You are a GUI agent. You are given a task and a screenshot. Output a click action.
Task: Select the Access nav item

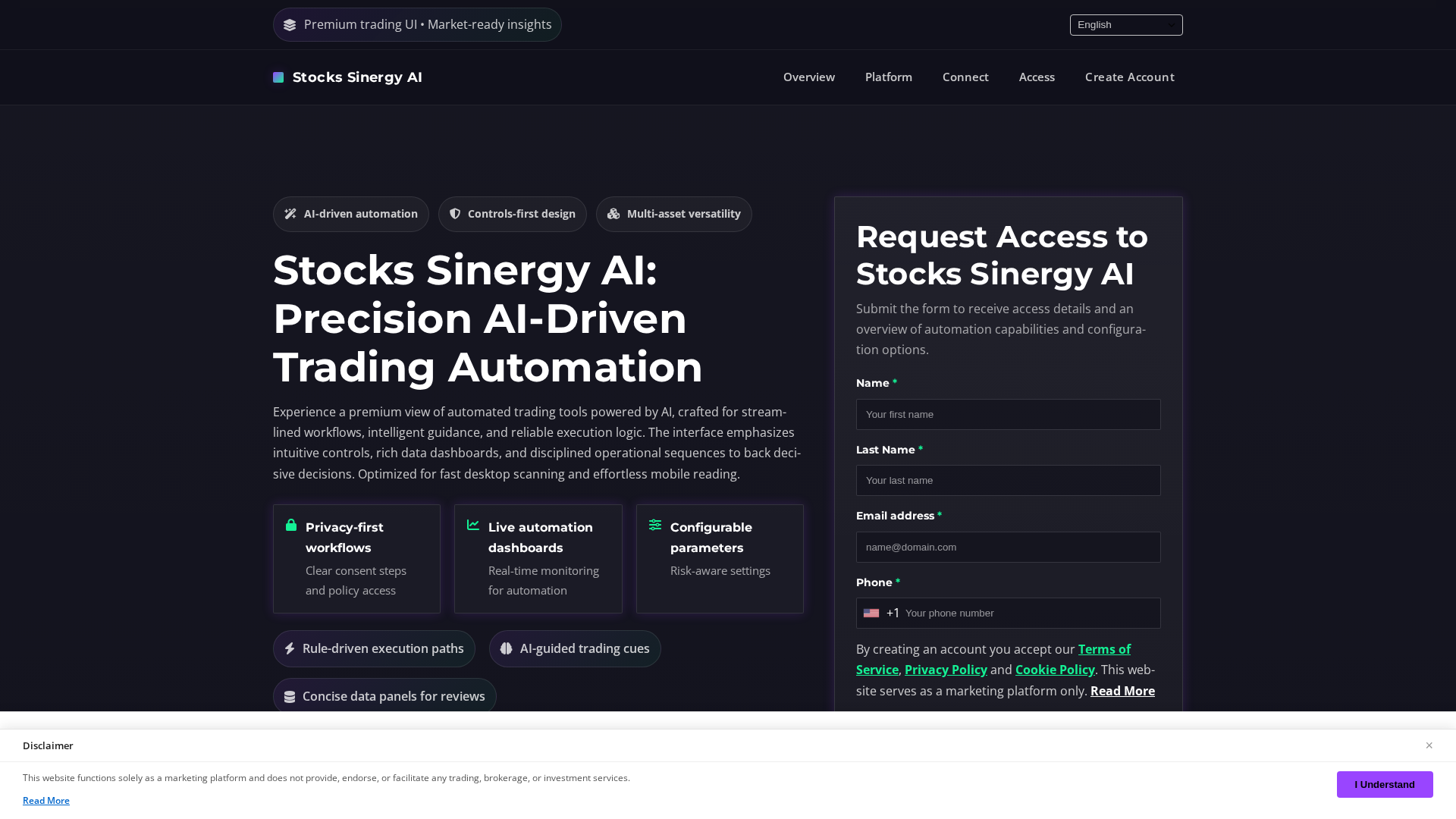click(x=1037, y=77)
